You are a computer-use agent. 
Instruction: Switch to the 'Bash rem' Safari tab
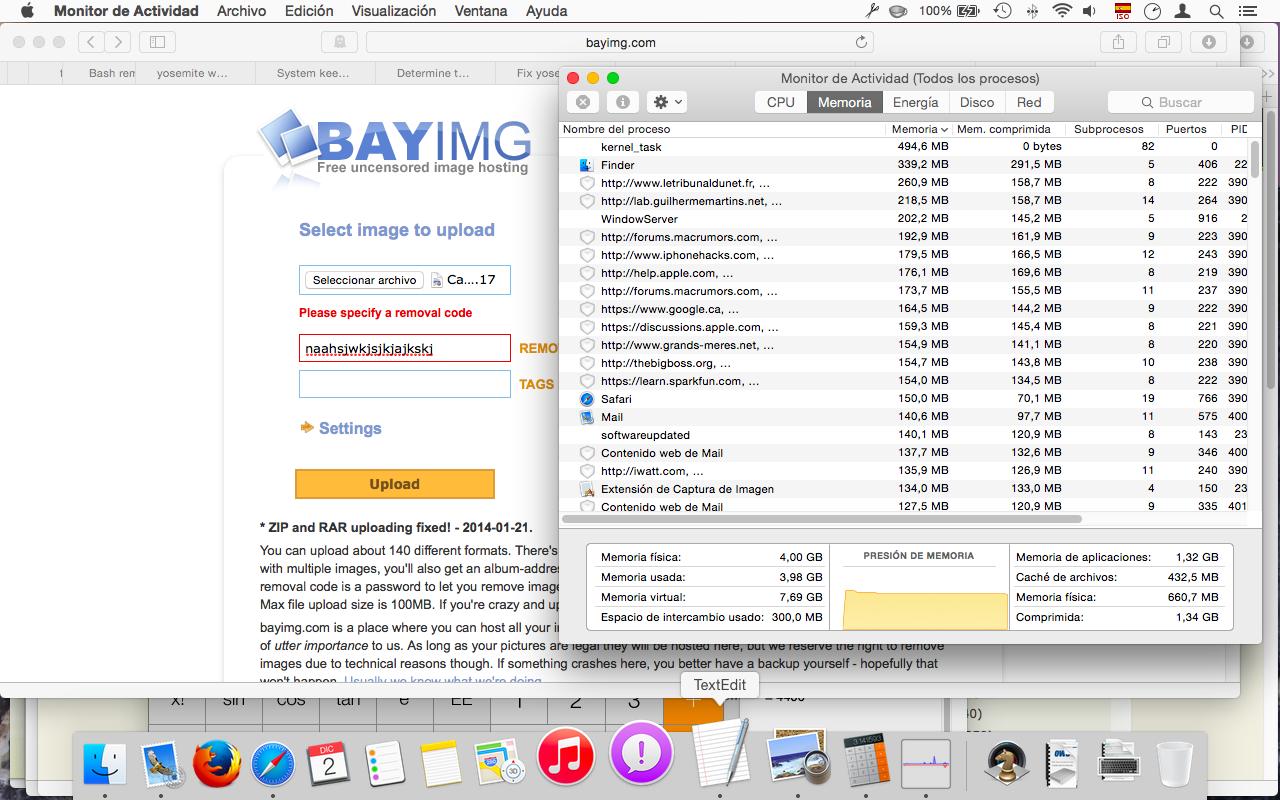pyautogui.click(x=112, y=73)
